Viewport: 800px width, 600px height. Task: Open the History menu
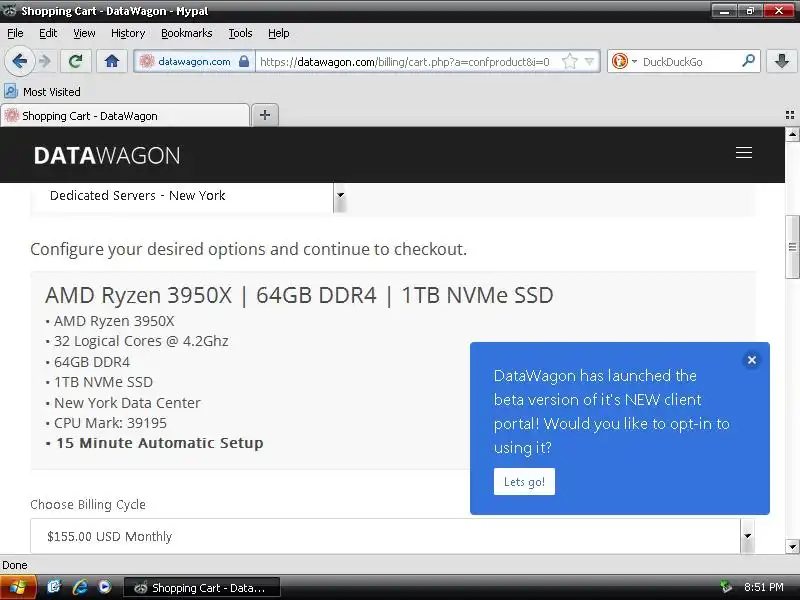pyautogui.click(x=128, y=33)
